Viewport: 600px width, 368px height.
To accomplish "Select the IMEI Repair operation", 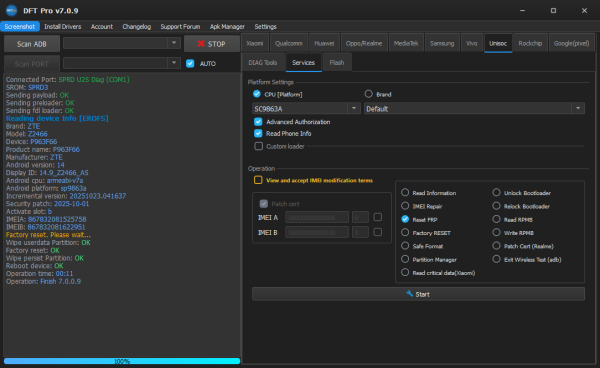I will 405,206.
